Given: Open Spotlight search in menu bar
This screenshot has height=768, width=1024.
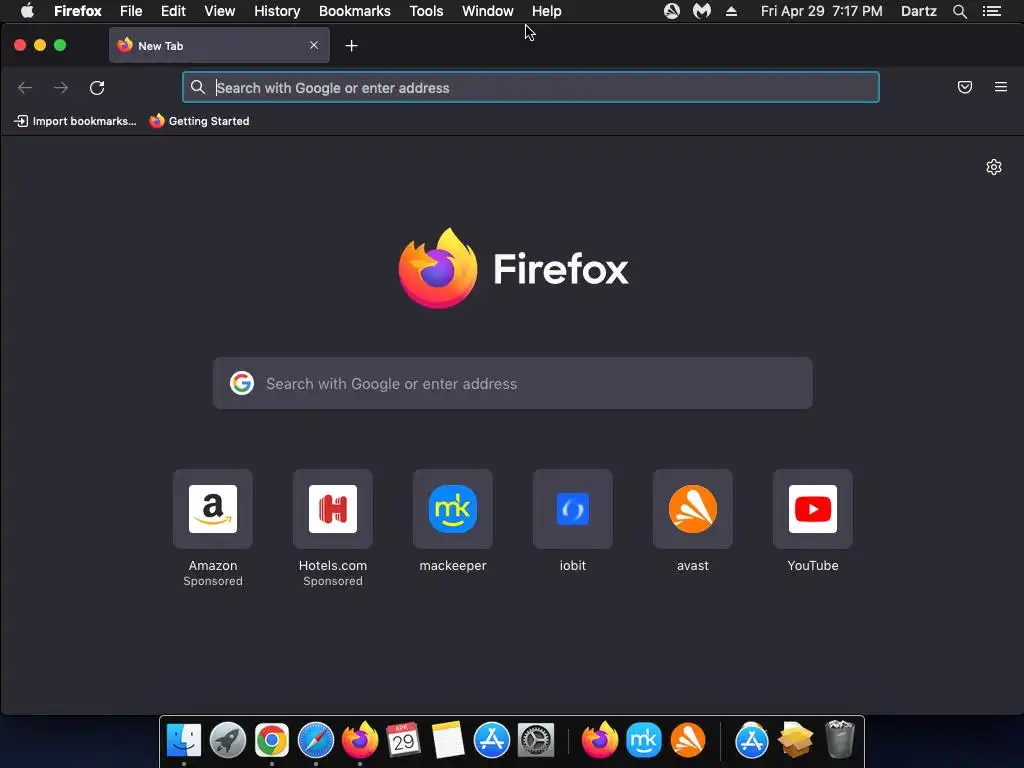Looking at the screenshot, I should 959,11.
